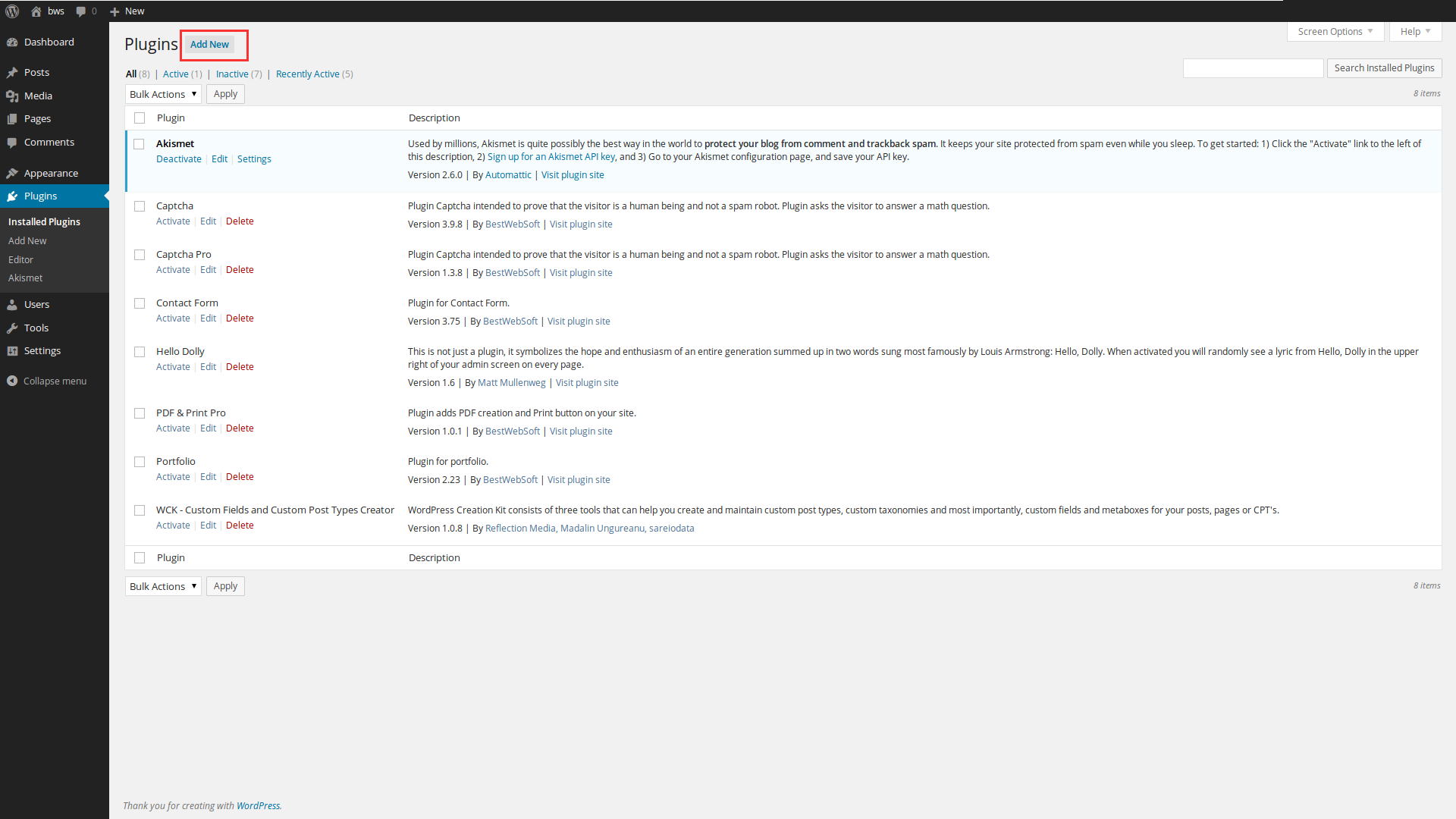Screen dimensions: 1456x819
Task: Switch to the Inactive plugins filter
Action: coord(232,74)
